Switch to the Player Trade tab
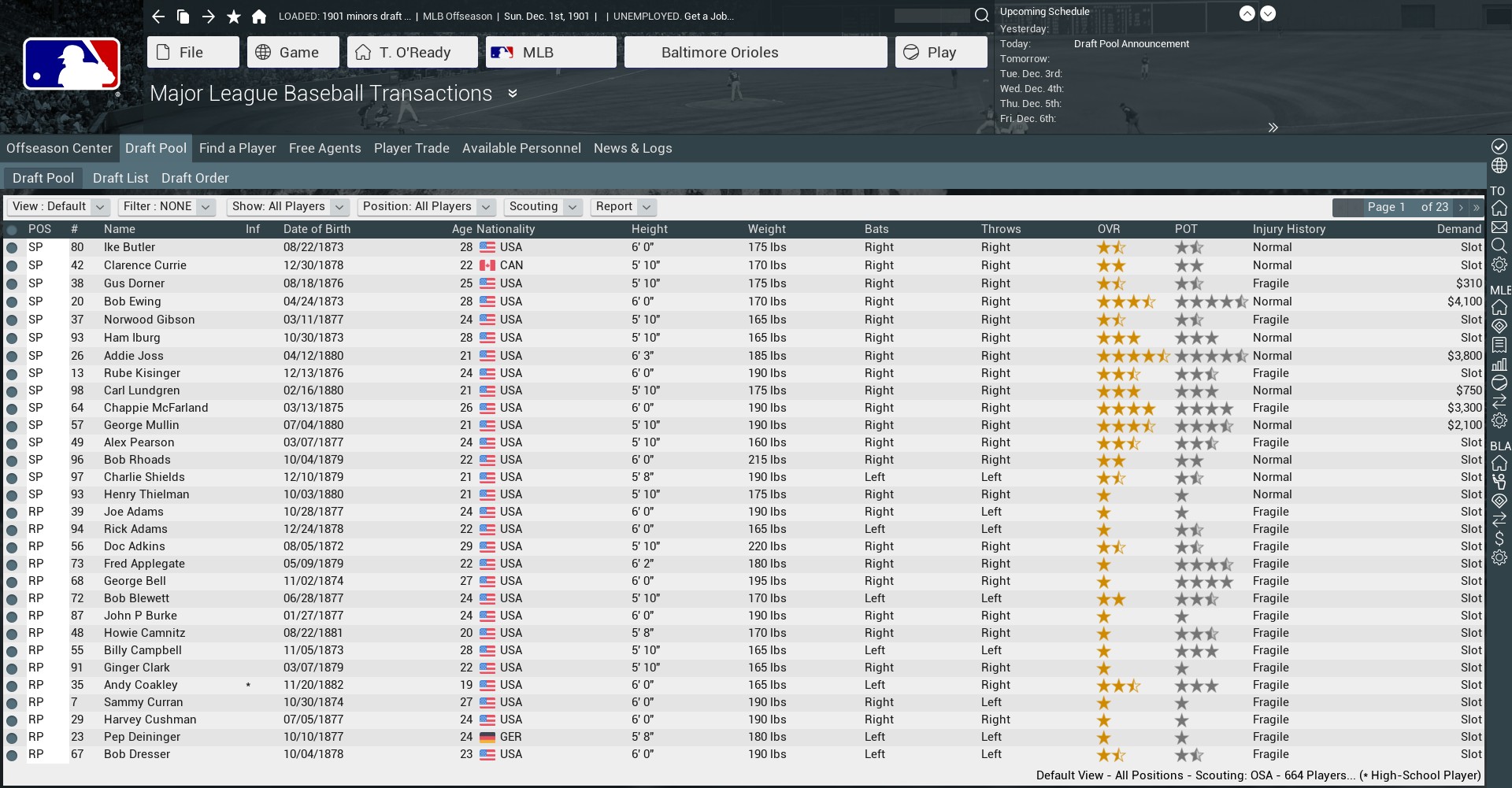Image resolution: width=1512 pixels, height=788 pixels. pos(411,148)
